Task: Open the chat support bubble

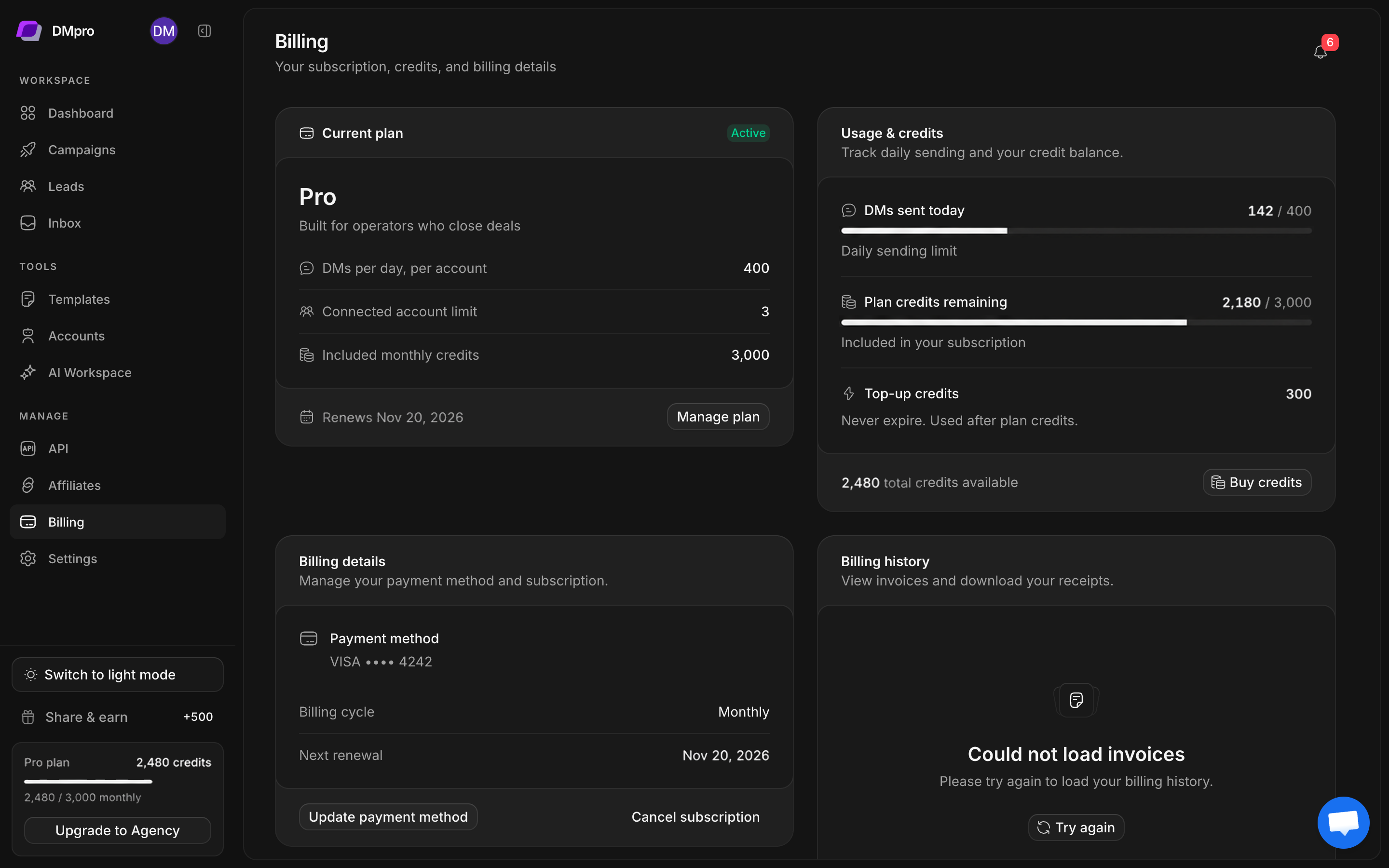Action: pos(1343,822)
